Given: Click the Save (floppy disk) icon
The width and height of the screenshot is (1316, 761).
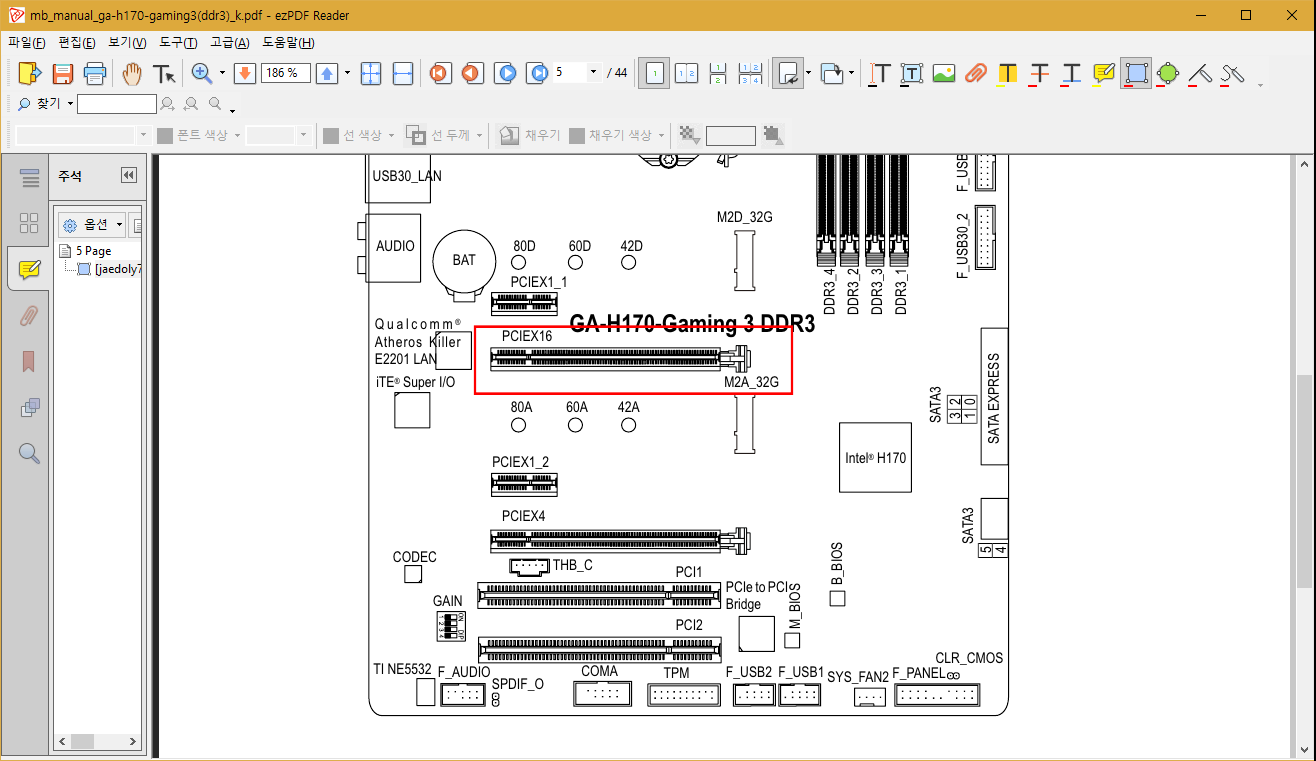Looking at the screenshot, I should [63, 73].
